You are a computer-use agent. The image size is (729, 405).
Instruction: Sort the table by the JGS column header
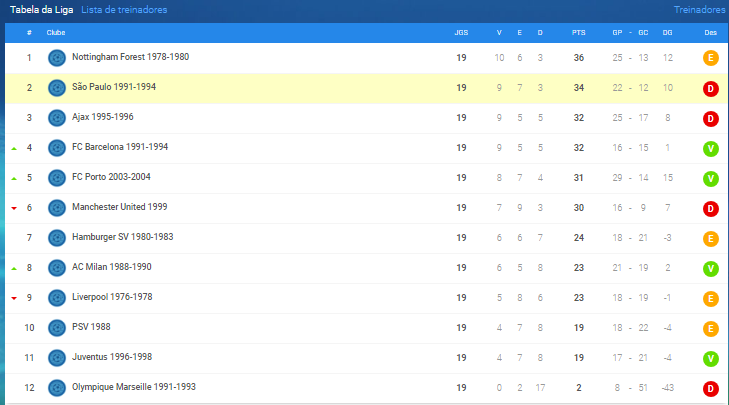(x=461, y=33)
